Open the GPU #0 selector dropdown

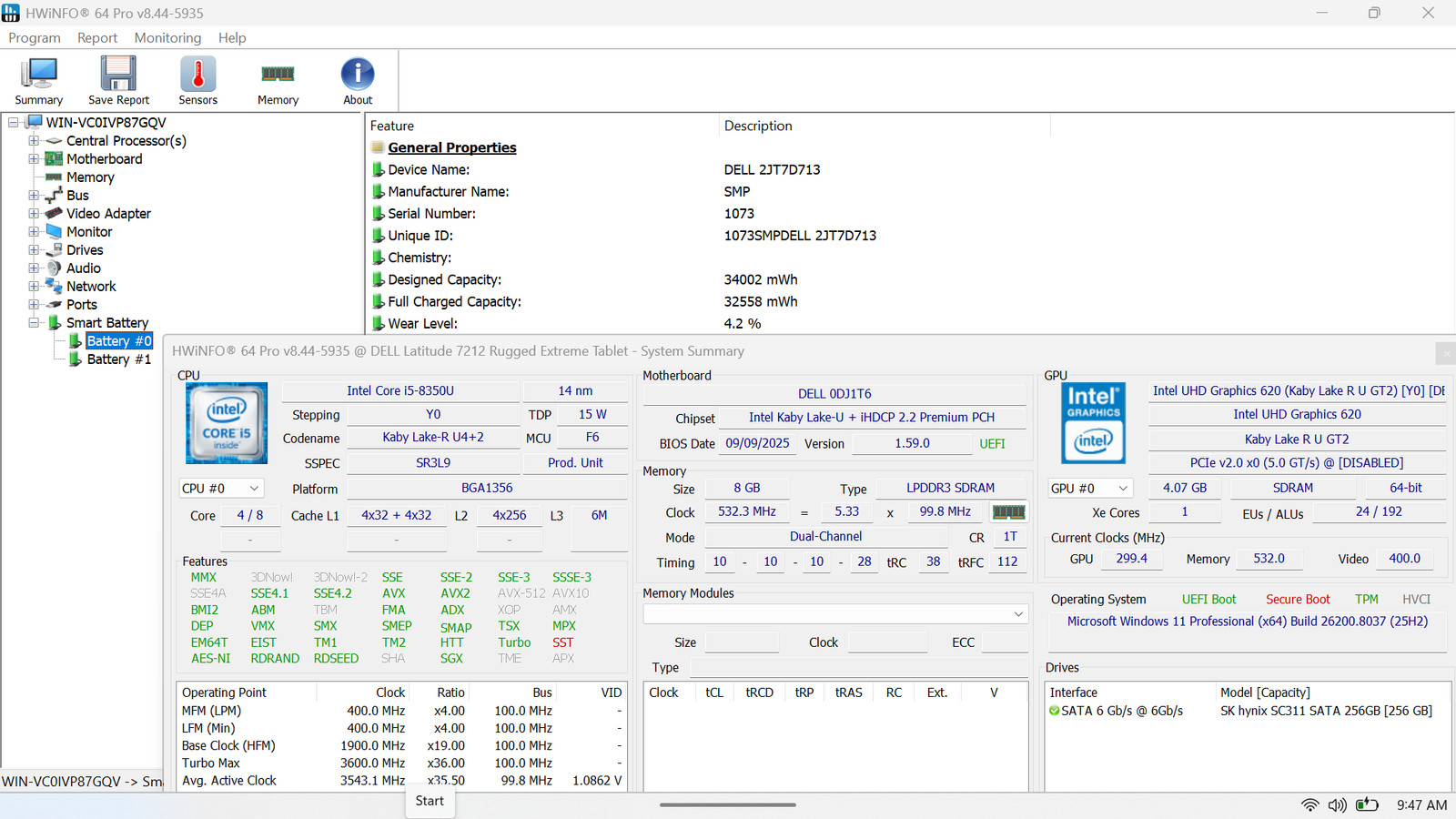[1090, 489]
